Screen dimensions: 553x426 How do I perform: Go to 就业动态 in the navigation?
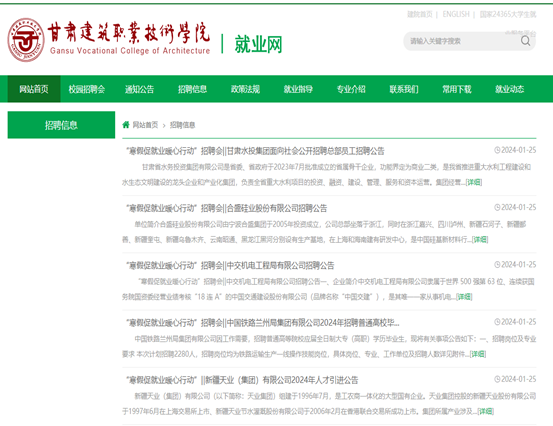[510, 89]
